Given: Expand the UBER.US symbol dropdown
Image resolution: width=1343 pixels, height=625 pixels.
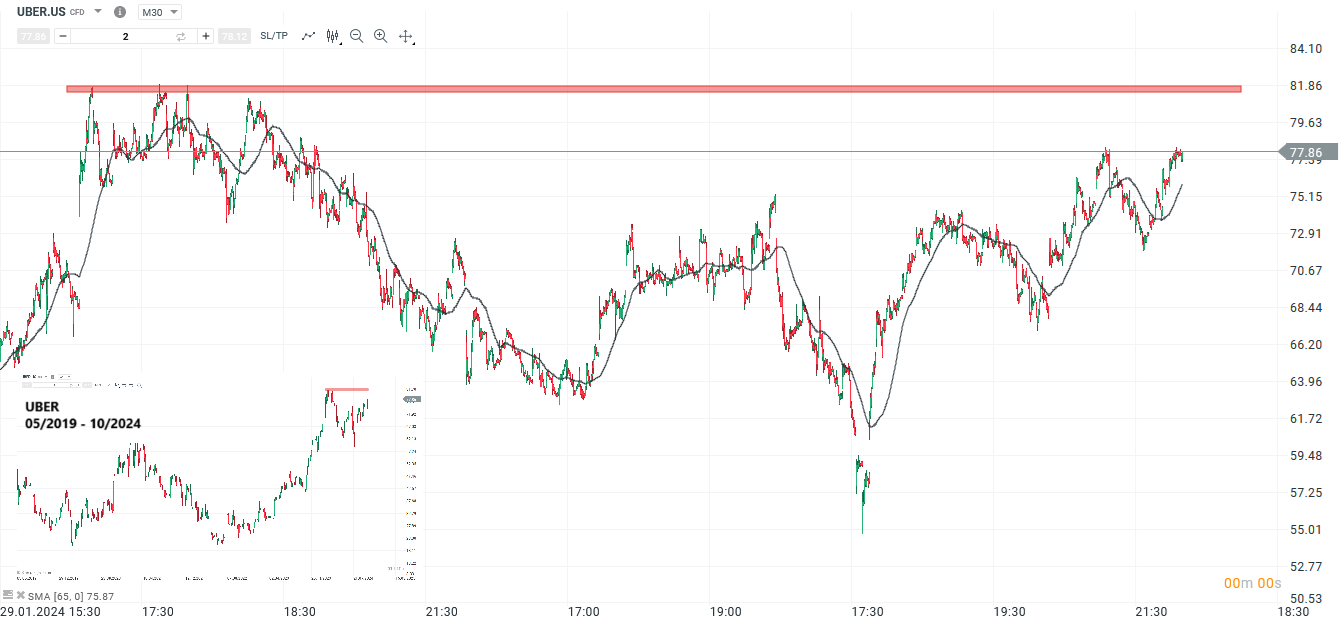Looking at the screenshot, I should pyautogui.click(x=97, y=11).
